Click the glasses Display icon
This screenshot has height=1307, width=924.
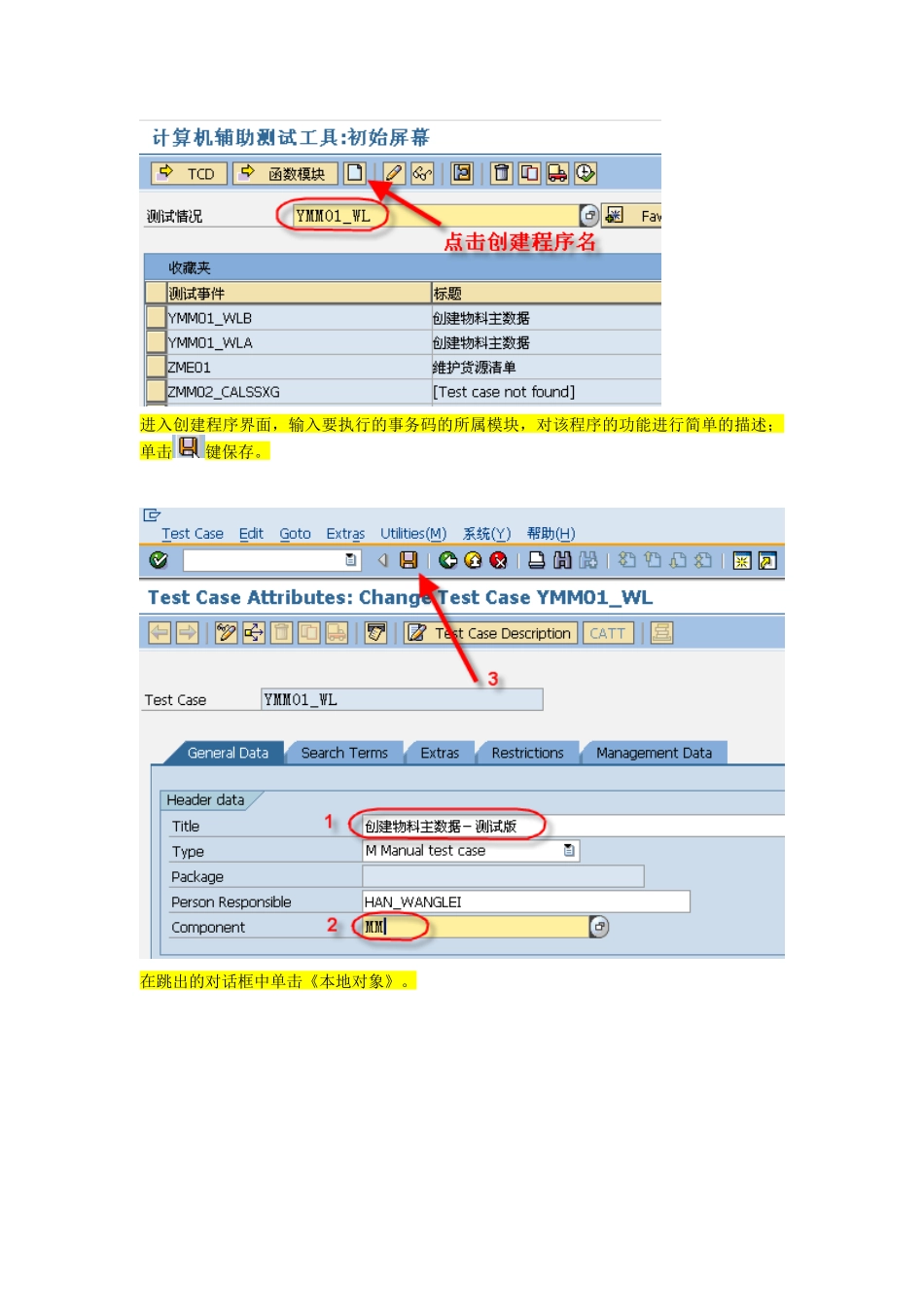(x=422, y=173)
